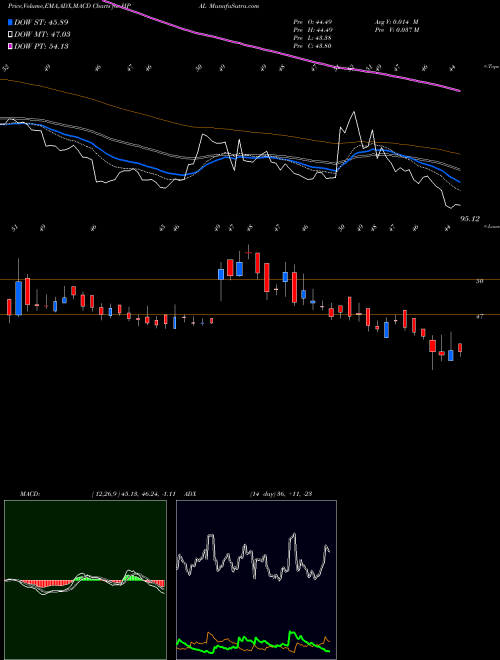
Task: Click the magenta DOW PT legend swatch
Action: point(11,46)
